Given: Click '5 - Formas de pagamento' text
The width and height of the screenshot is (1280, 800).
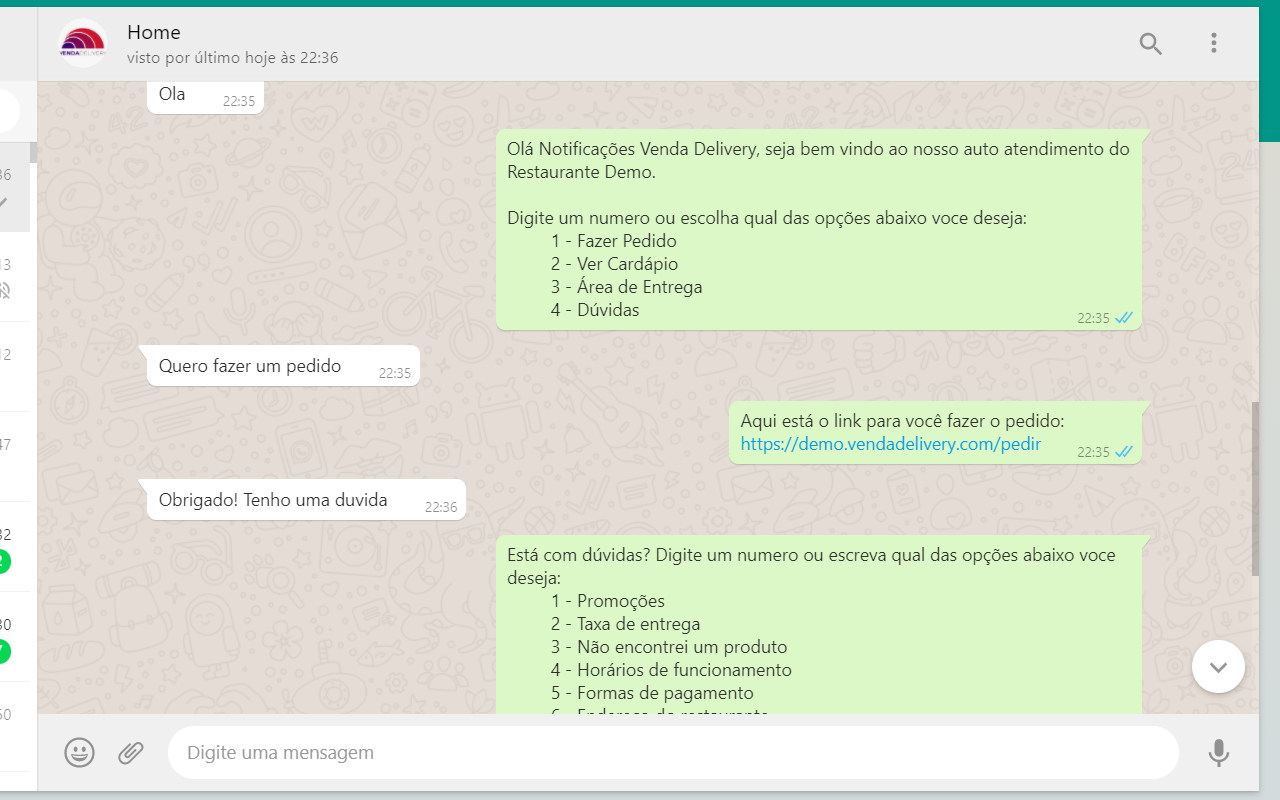Looking at the screenshot, I should coord(652,693).
